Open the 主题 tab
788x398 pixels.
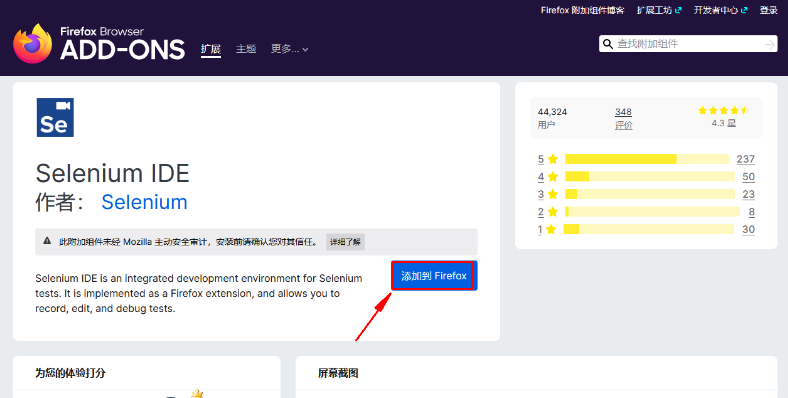point(246,49)
